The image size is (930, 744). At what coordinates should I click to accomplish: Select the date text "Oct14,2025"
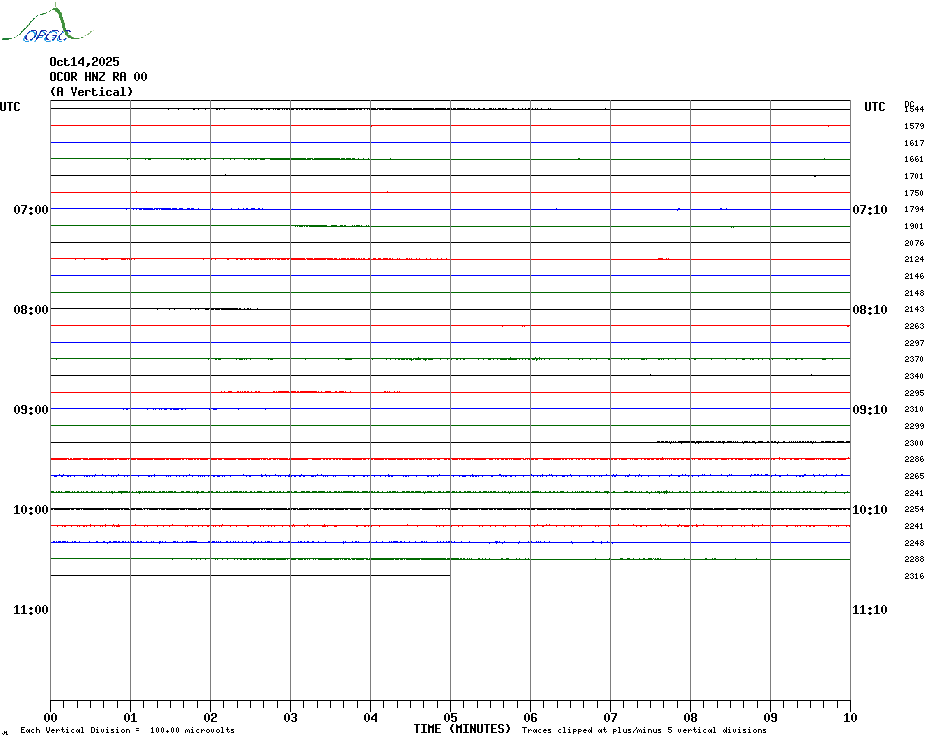(84, 62)
